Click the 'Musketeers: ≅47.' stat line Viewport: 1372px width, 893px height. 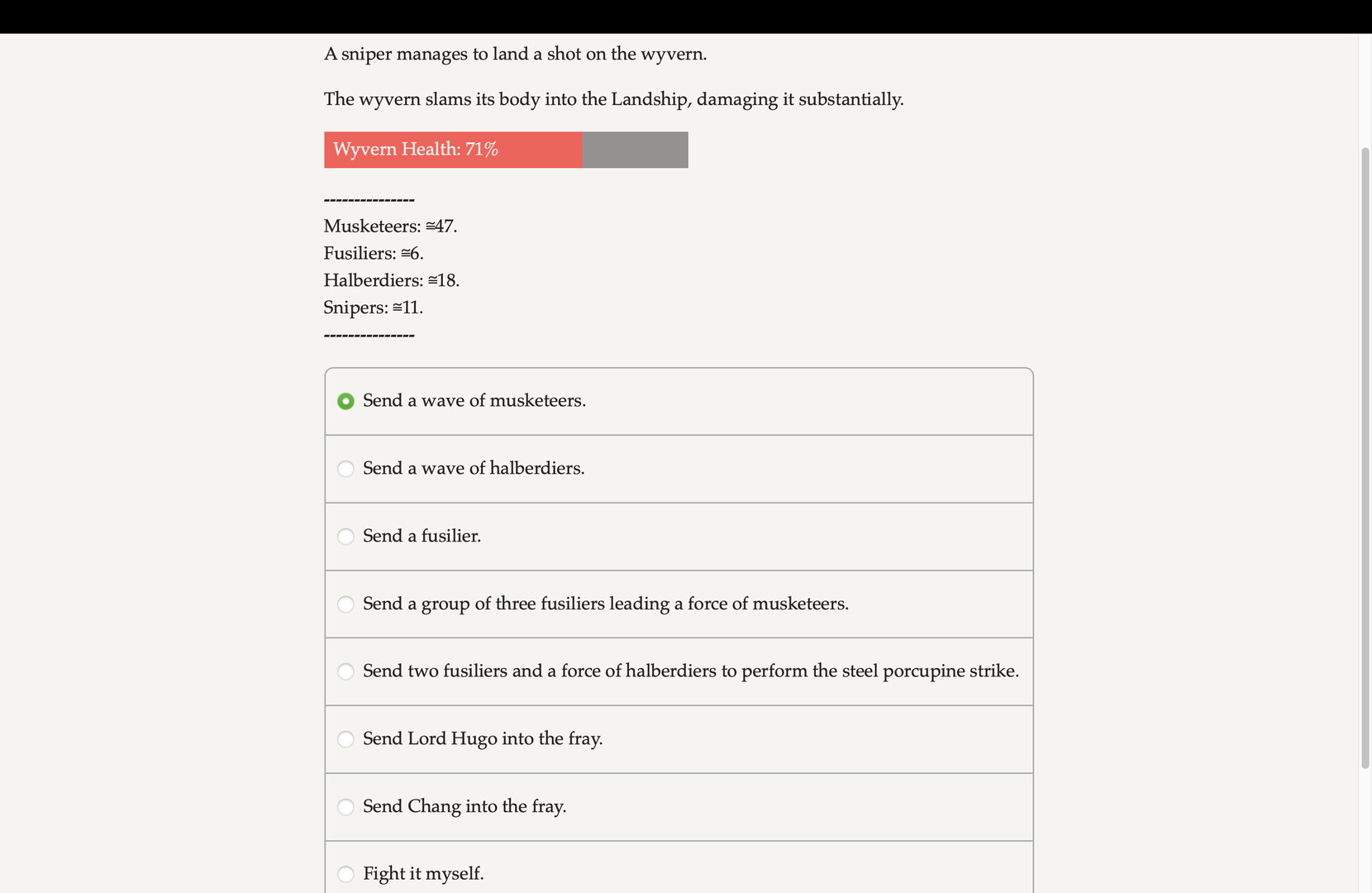[390, 227]
